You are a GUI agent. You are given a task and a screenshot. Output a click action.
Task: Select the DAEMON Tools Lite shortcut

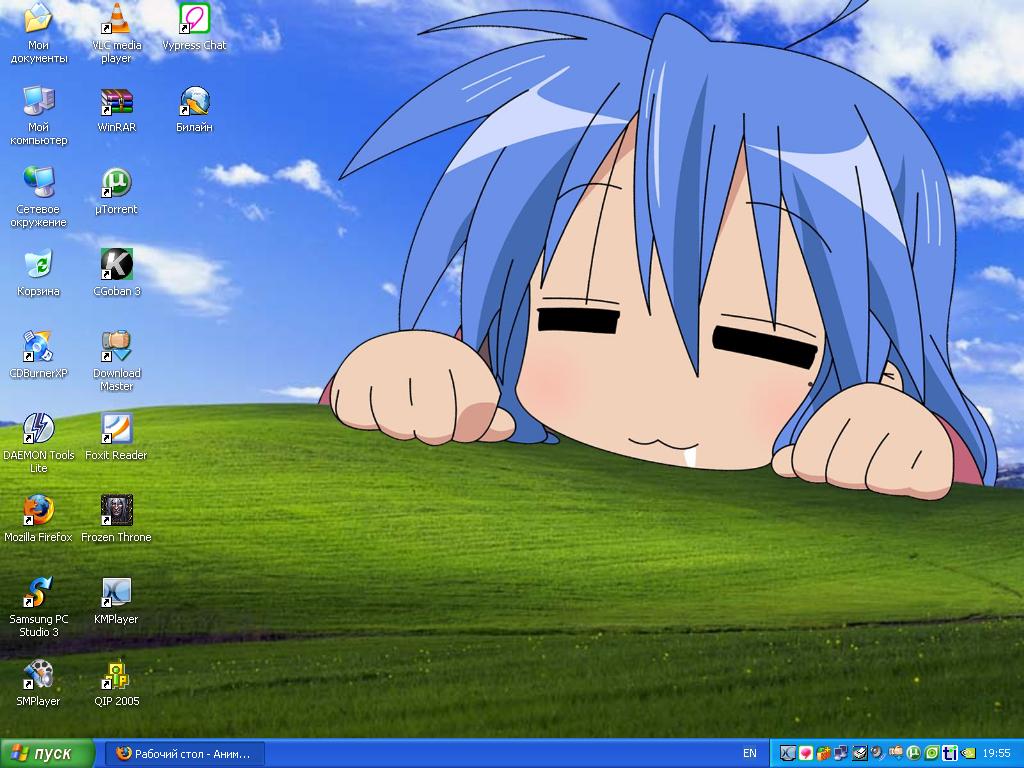(x=39, y=443)
